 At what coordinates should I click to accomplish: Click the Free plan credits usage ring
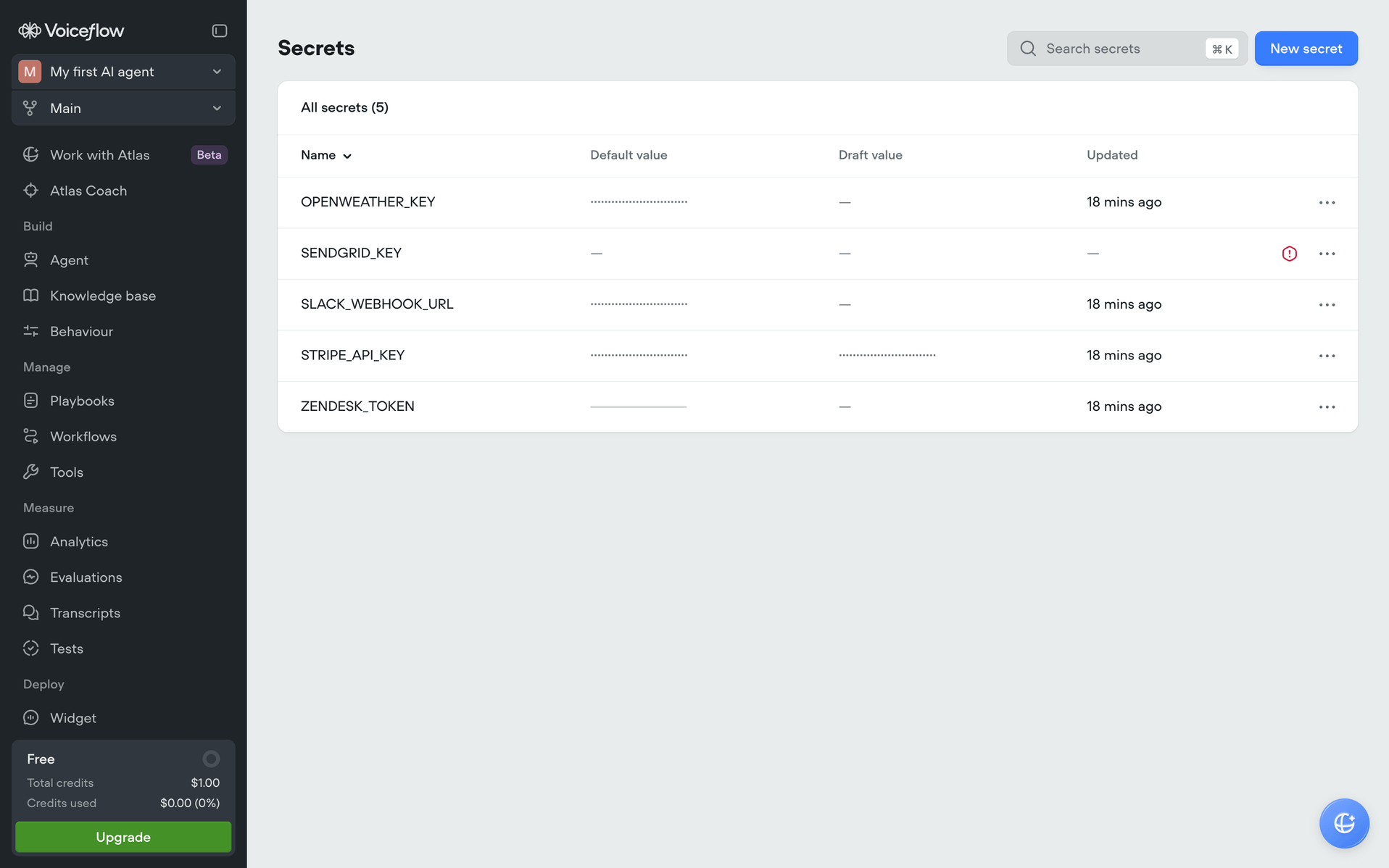(211, 759)
